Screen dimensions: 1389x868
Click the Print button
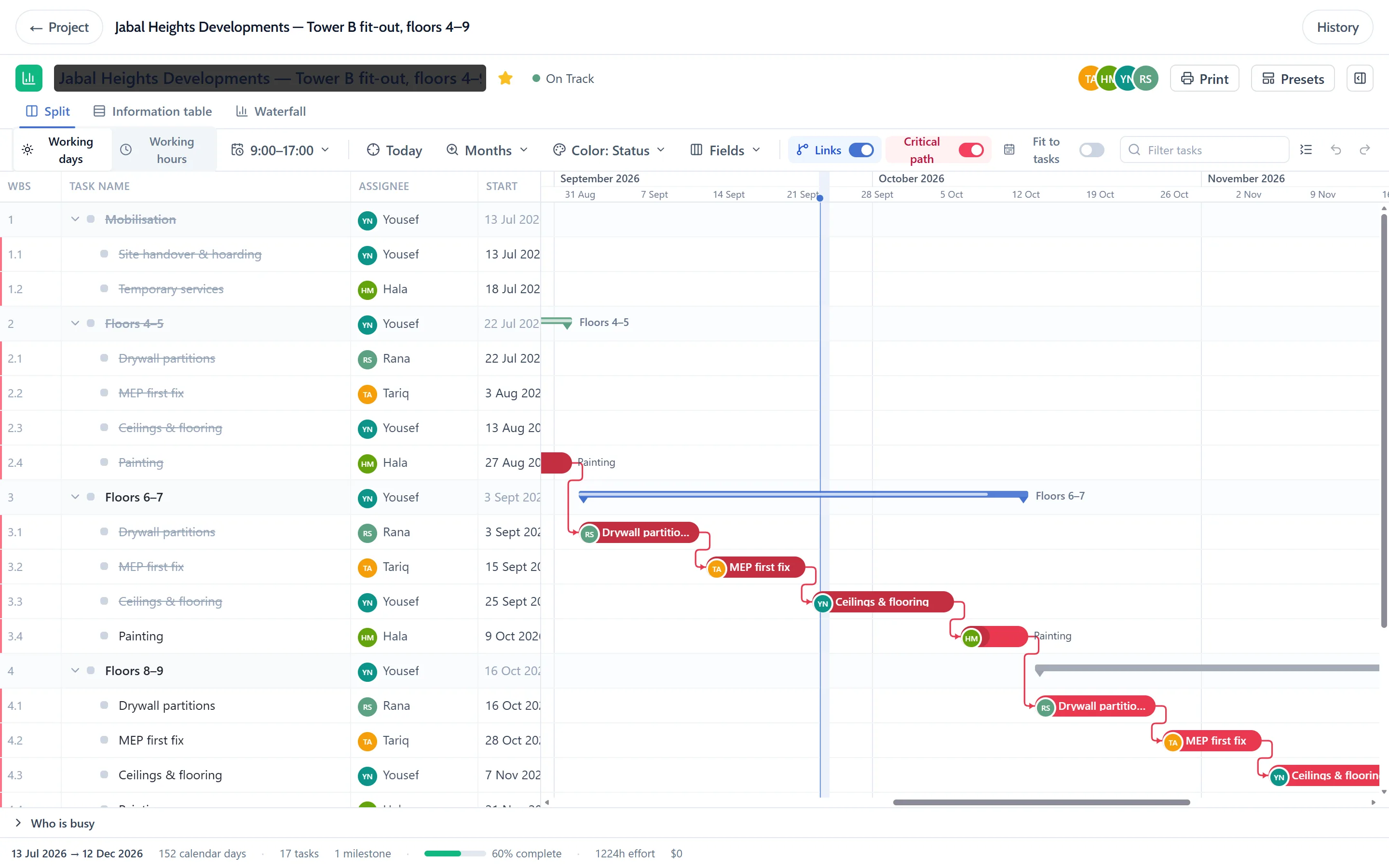click(x=1204, y=79)
